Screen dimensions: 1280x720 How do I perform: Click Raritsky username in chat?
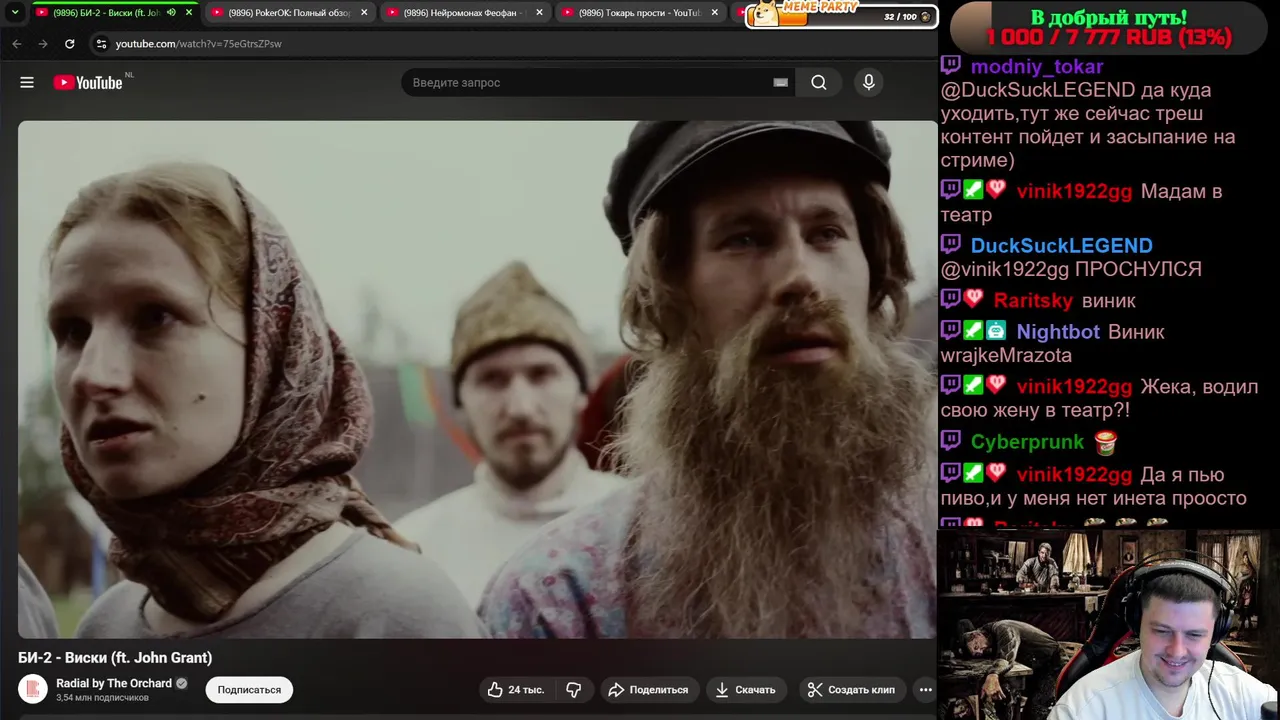1033,300
